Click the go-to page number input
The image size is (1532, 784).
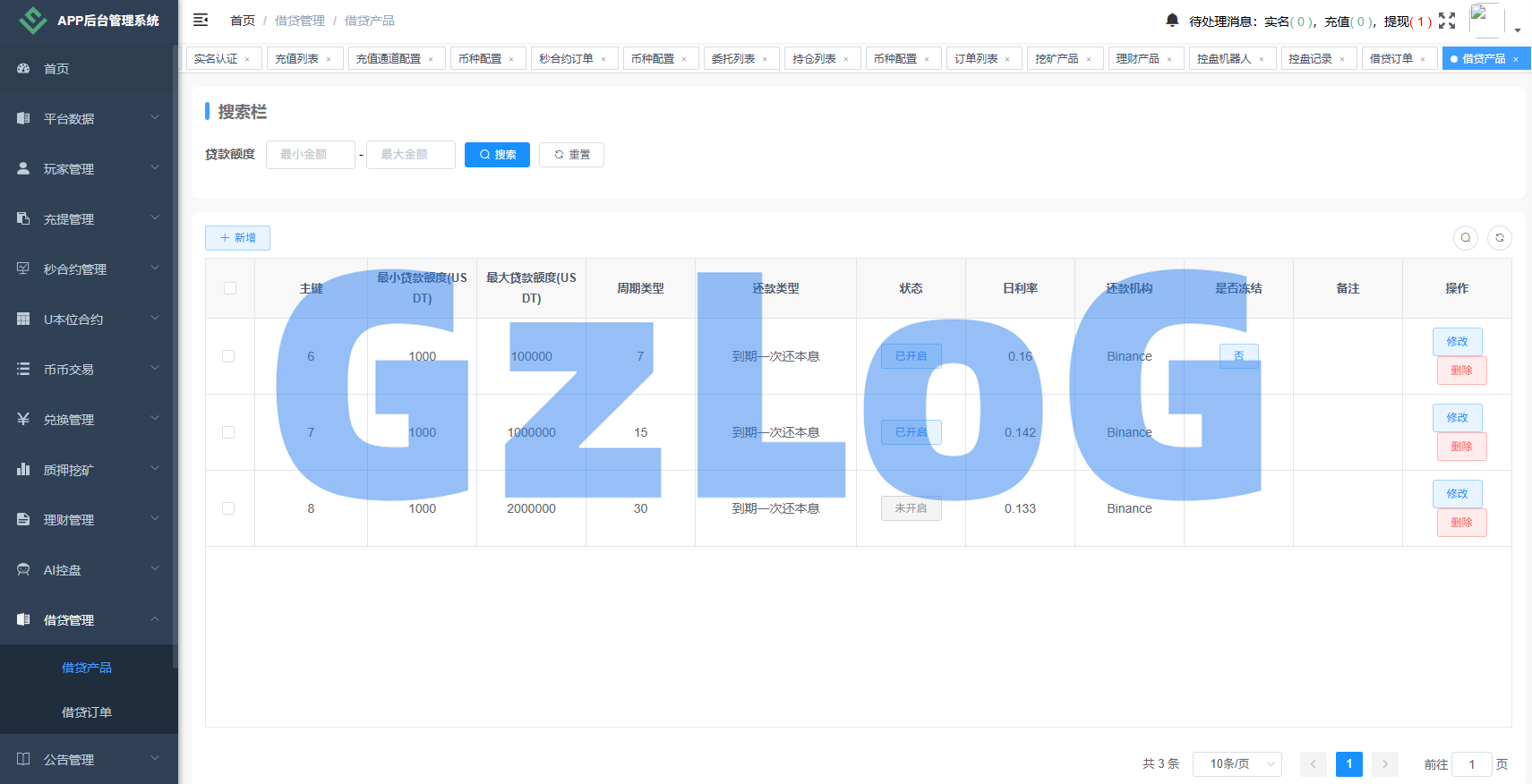pyautogui.click(x=1471, y=764)
